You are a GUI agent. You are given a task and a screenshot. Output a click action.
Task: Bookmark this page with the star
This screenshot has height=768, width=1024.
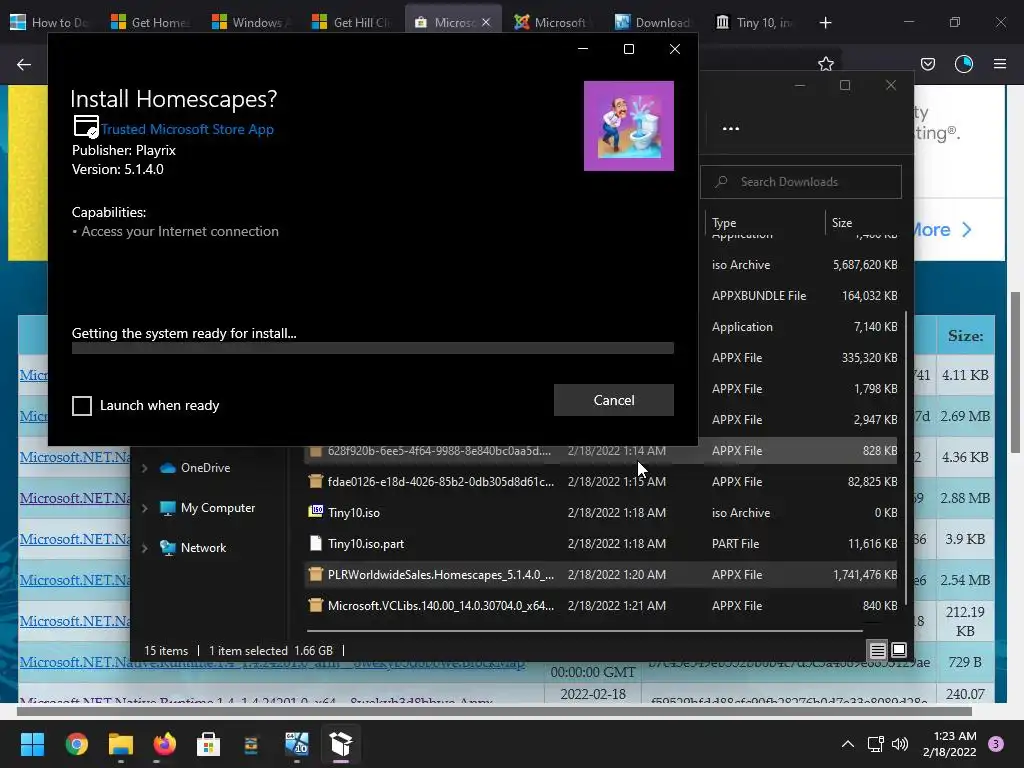pyautogui.click(x=825, y=63)
